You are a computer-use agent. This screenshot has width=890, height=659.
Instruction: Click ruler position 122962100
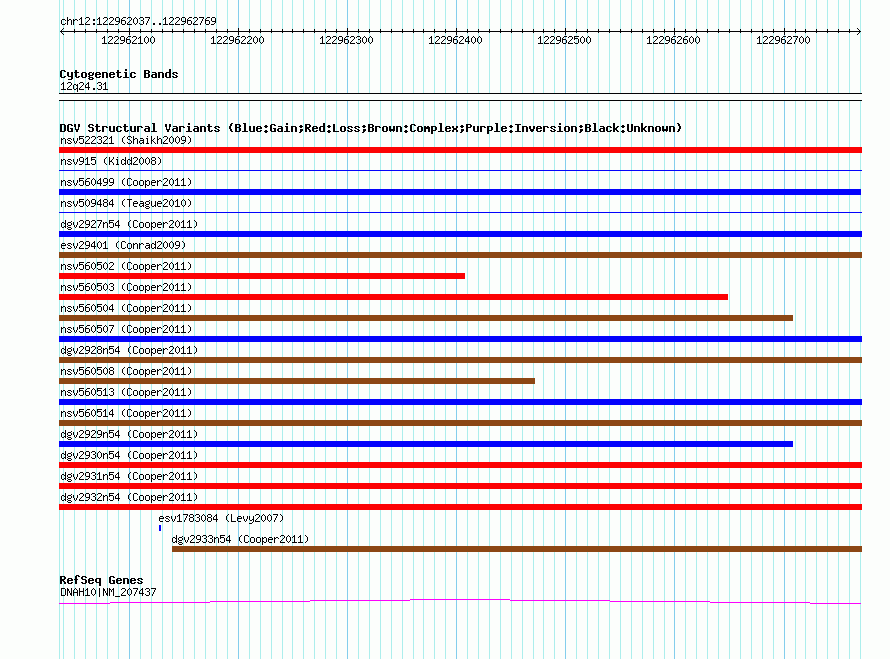point(128,40)
